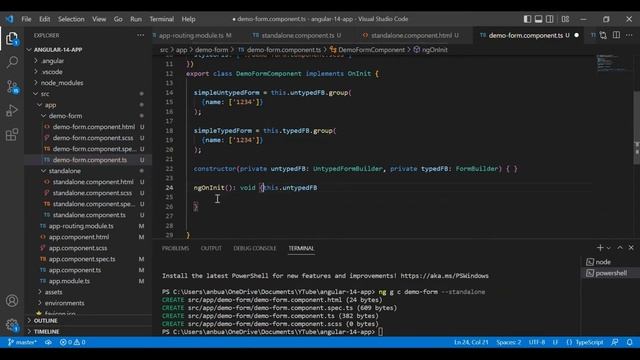Switch to the Output panel tab
The width and height of the screenshot is (640, 360).
click(x=211, y=248)
